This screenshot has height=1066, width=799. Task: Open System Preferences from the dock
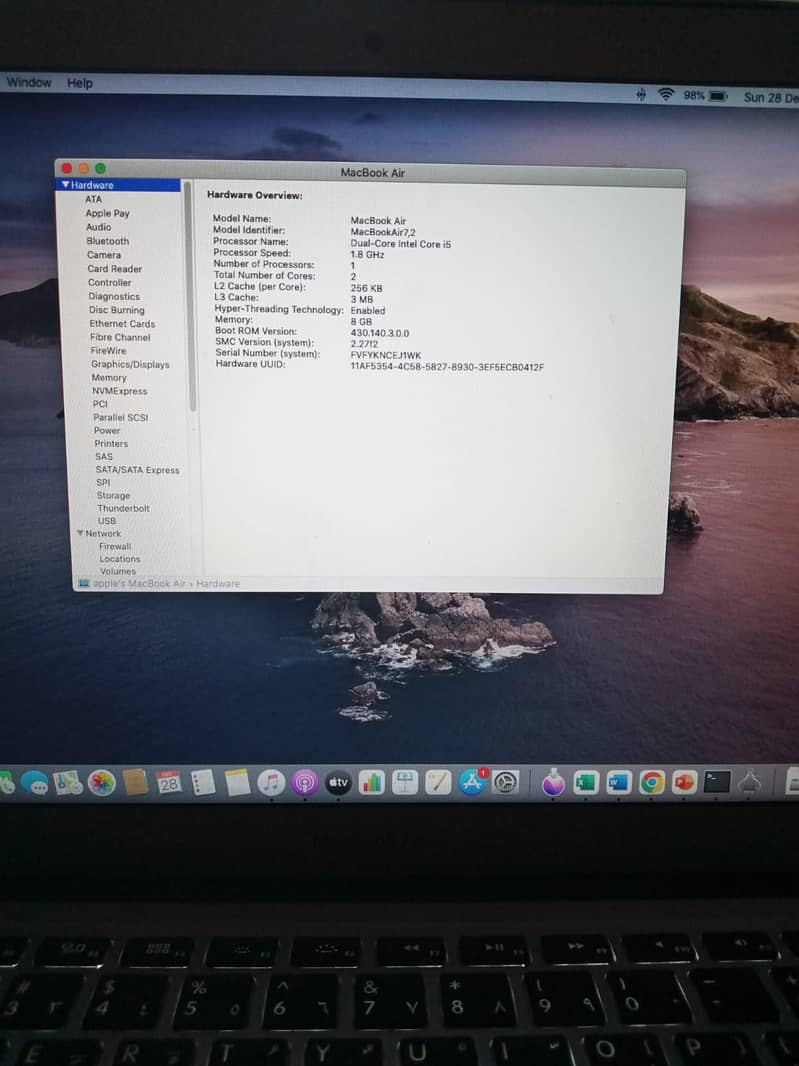point(505,783)
